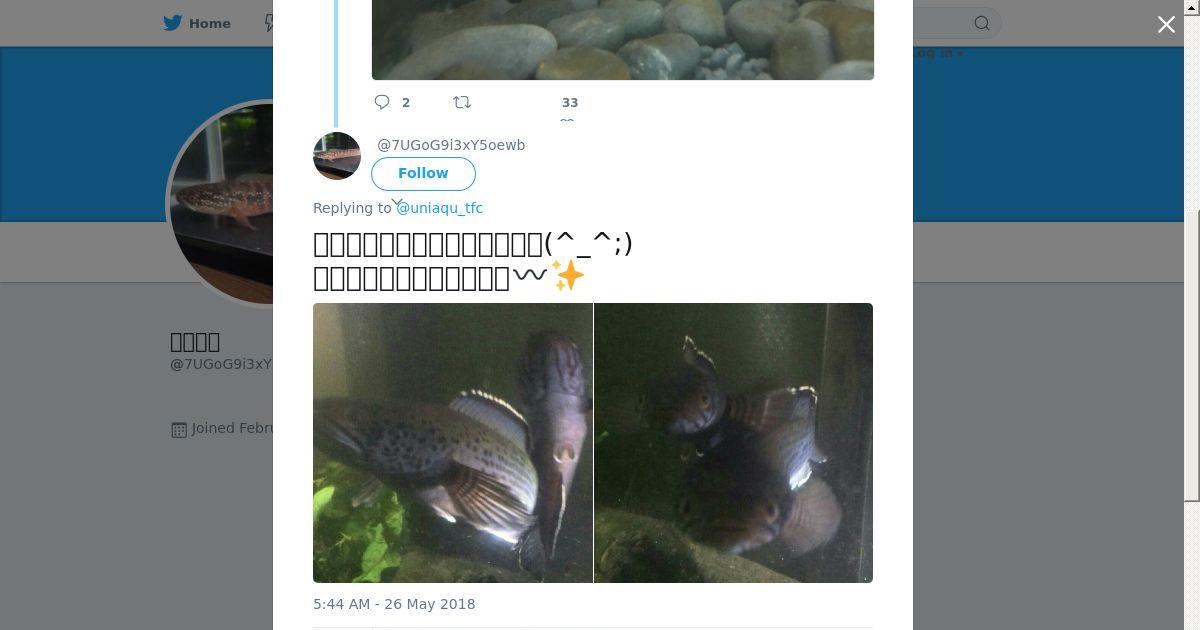The width and height of the screenshot is (1200, 630).
Task: Follow the @7UGoG9i3xY5oewb account
Action: click(x=423, y=173)
